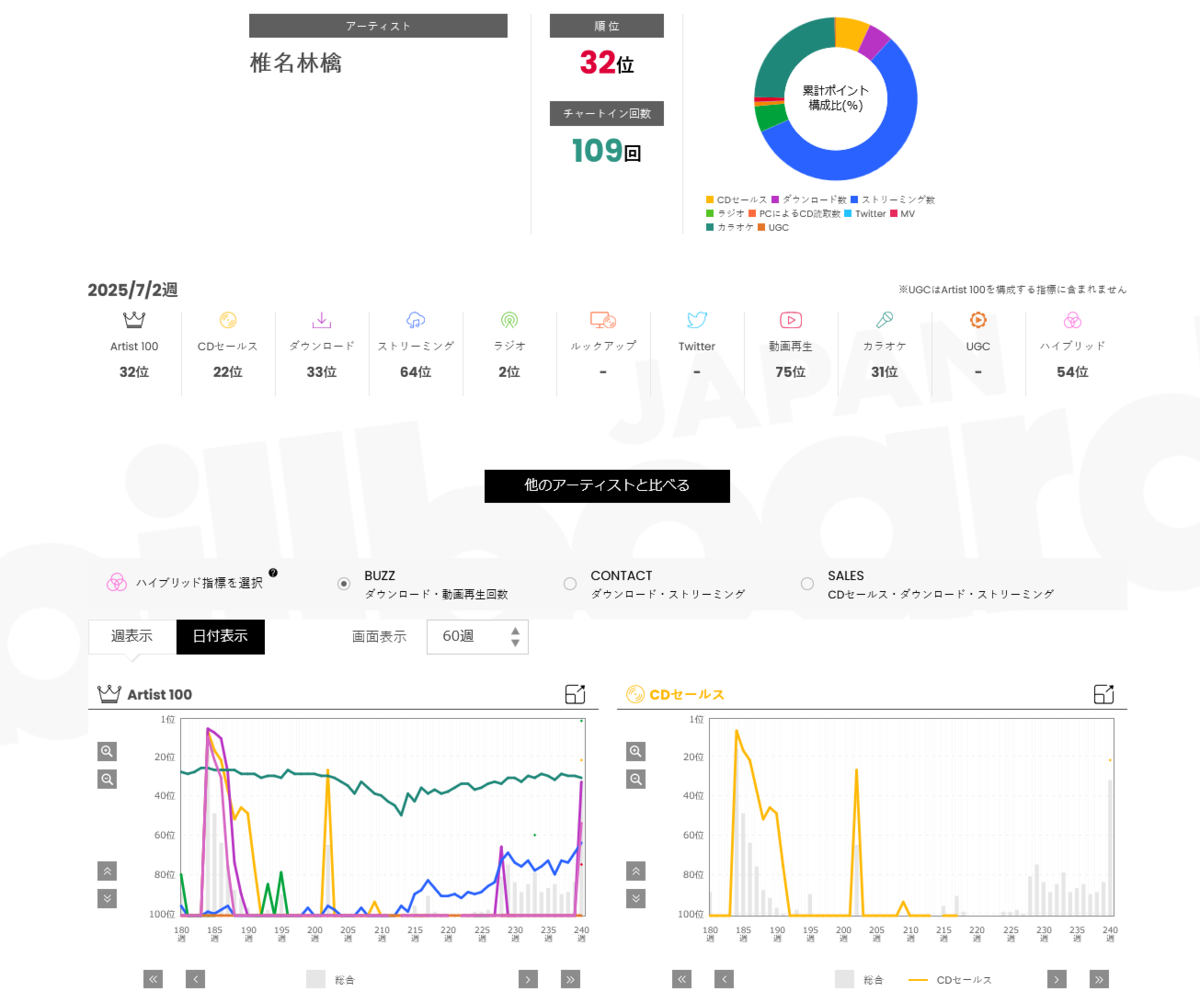Click the ラジオ antenna icon in metrics row
Image resolution: width=1200 pixels, height=991 pixels.
[509, 320]
